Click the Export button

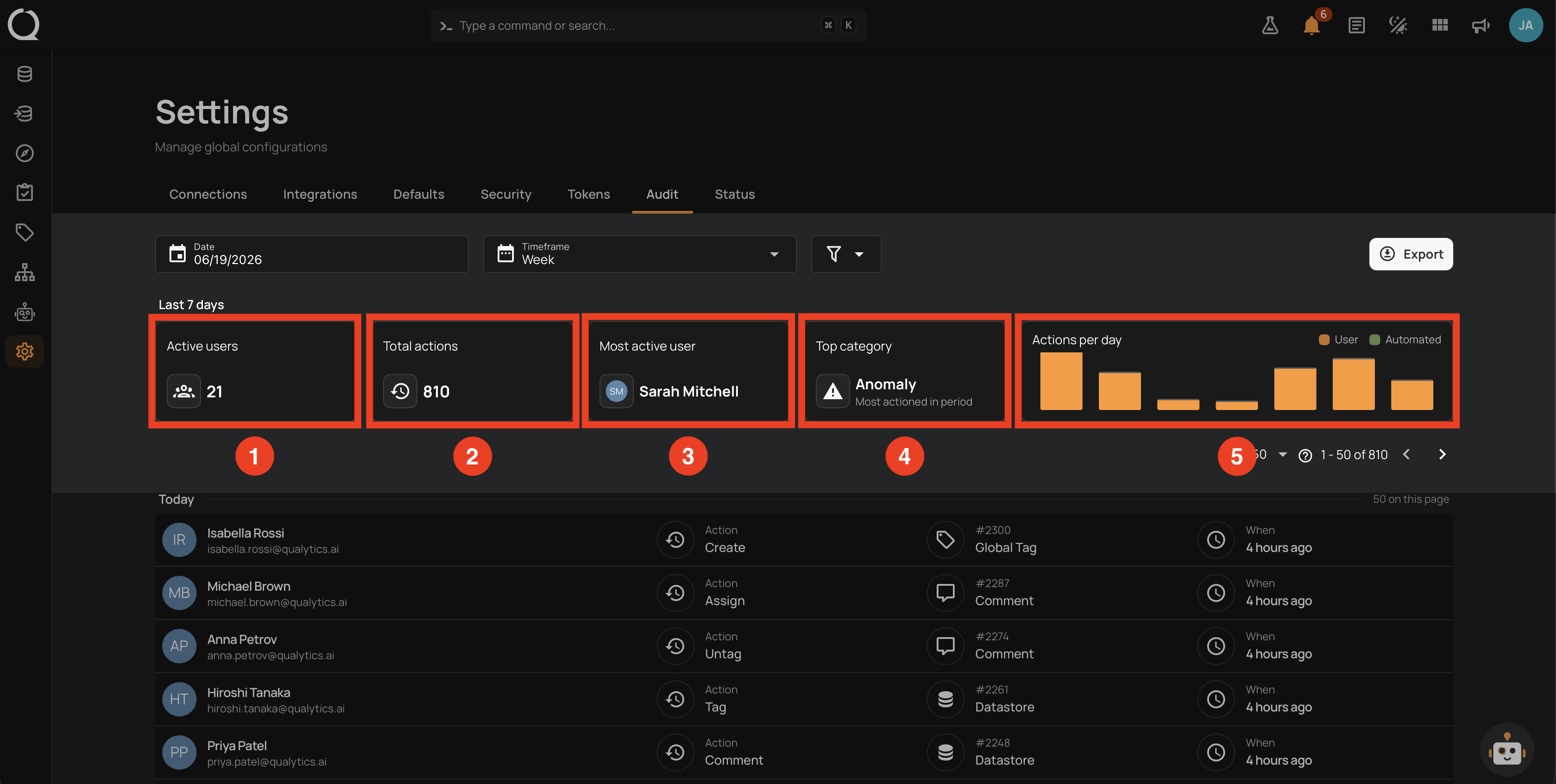1411,254
